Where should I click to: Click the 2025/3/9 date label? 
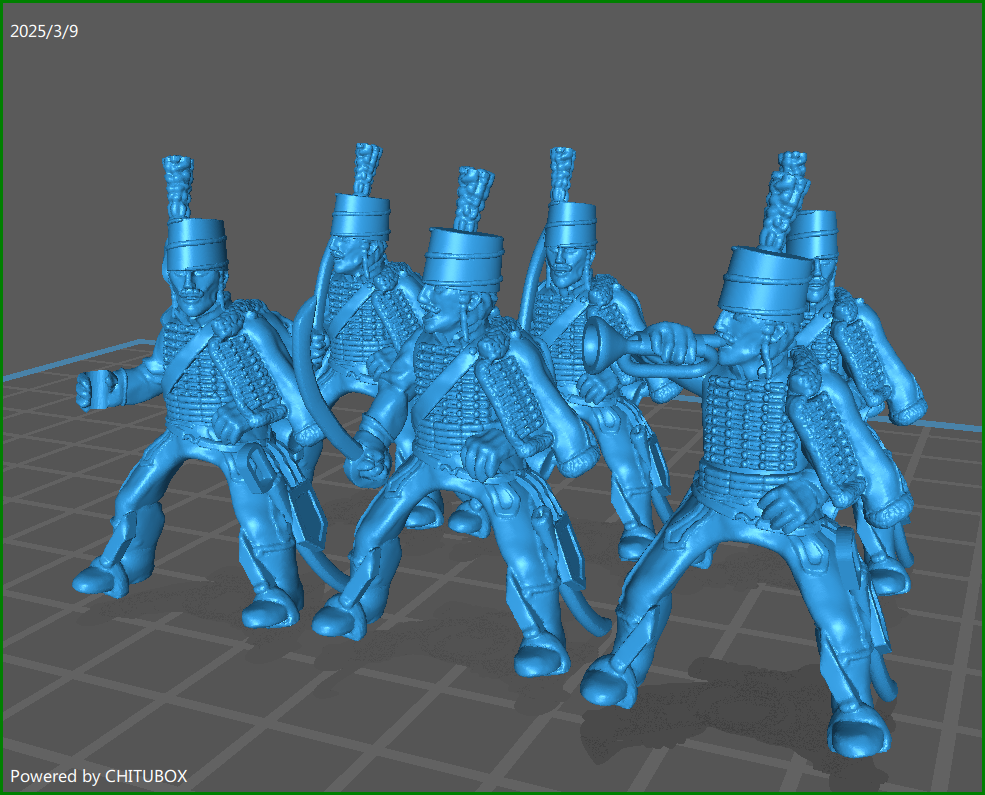pyautogui.click(x=46, y=31)
